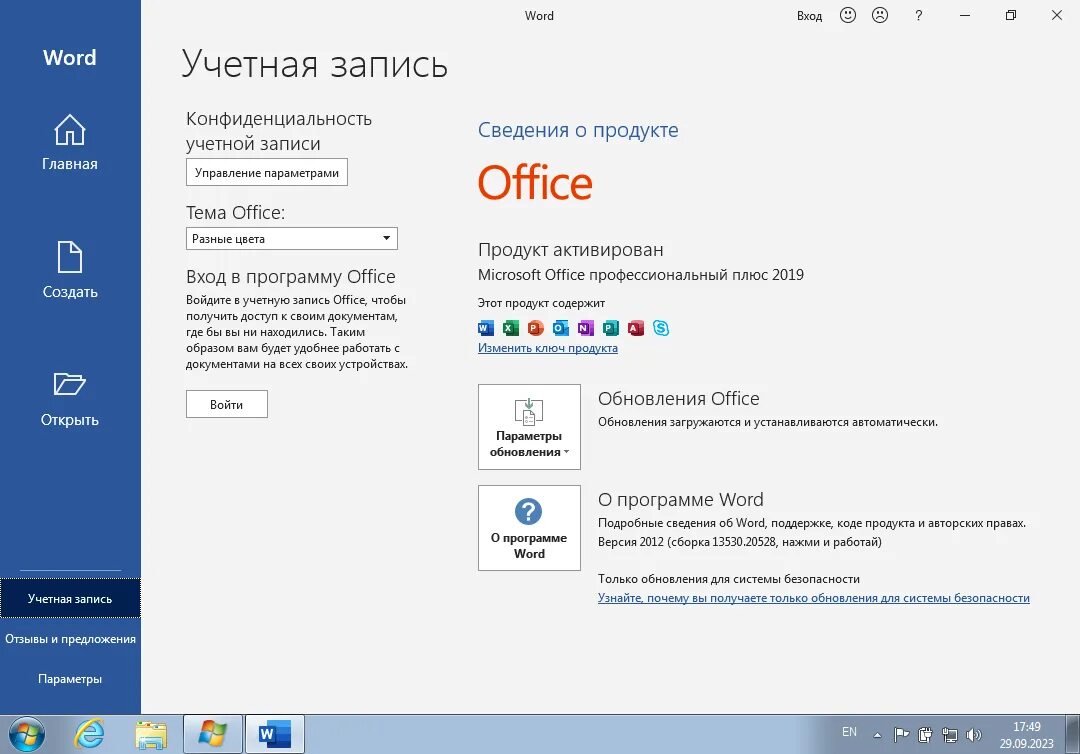Click Обновления Office heading
Viewport: 1080px width, 754px height.
678,398
